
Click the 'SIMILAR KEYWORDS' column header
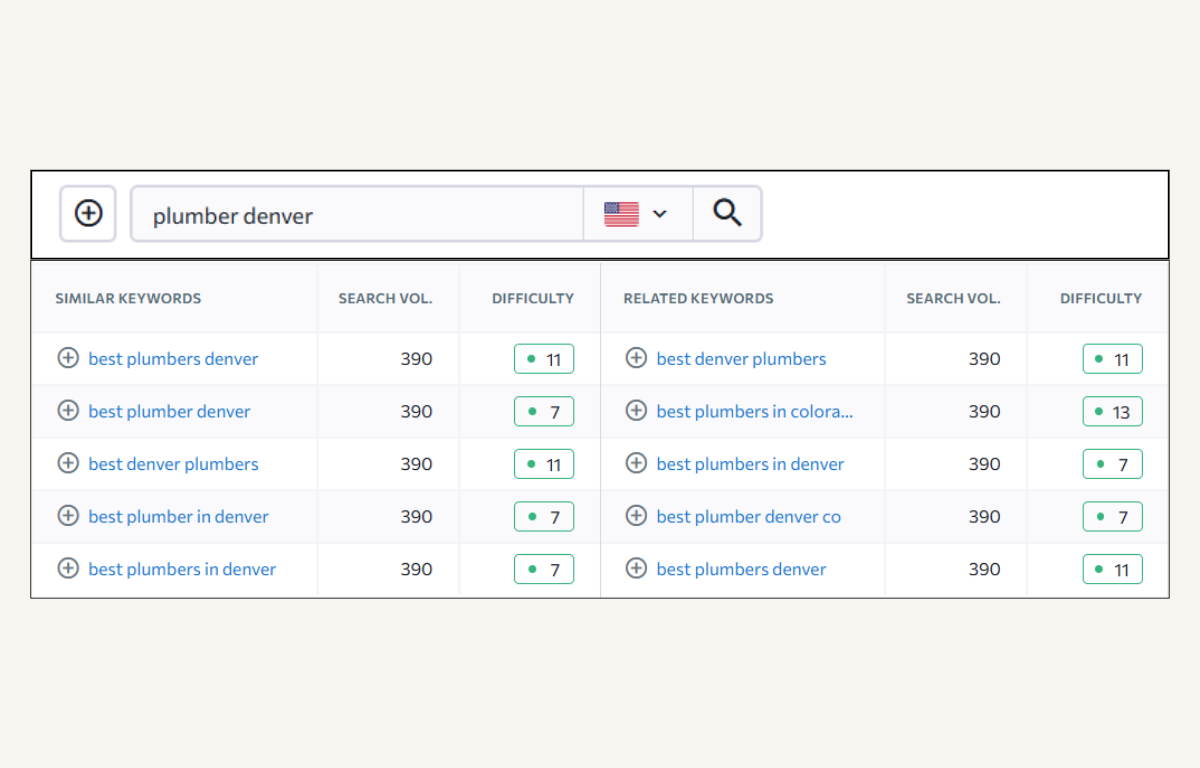coord(128,298)
